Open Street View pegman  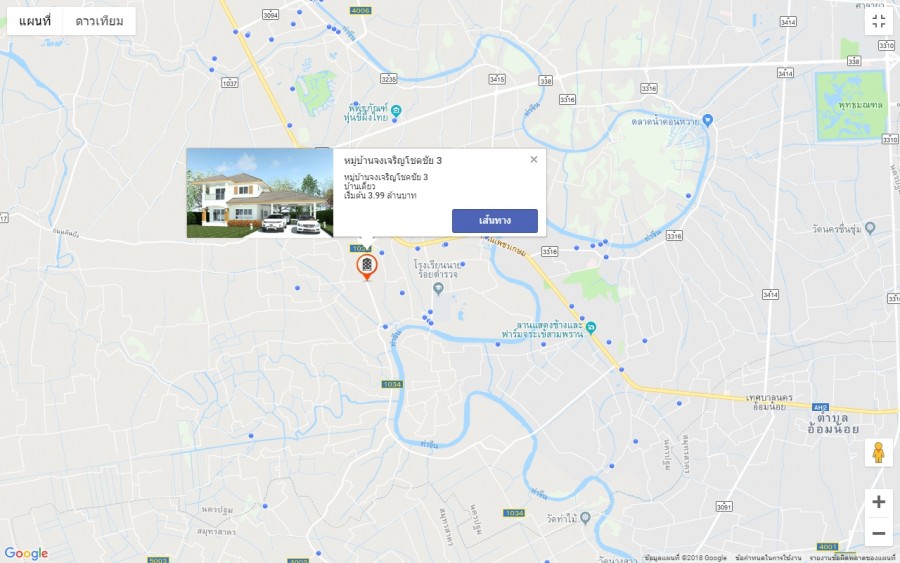[878, 452]
